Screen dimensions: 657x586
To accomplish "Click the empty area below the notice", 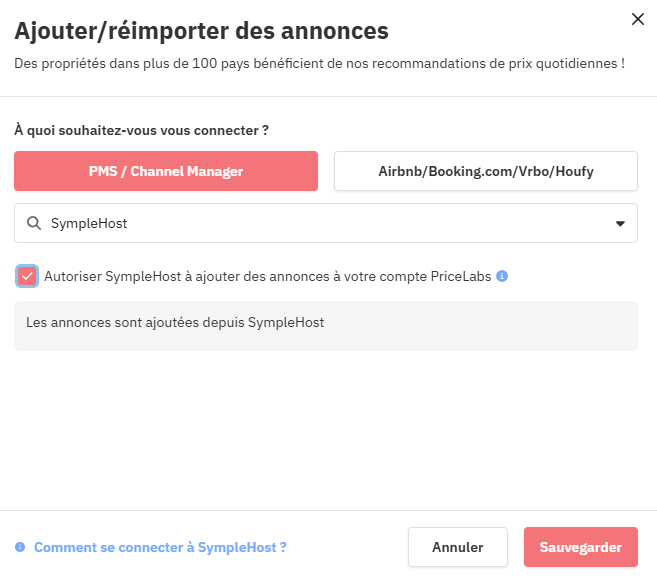I will pyautogui.click(x=326, y=429).
